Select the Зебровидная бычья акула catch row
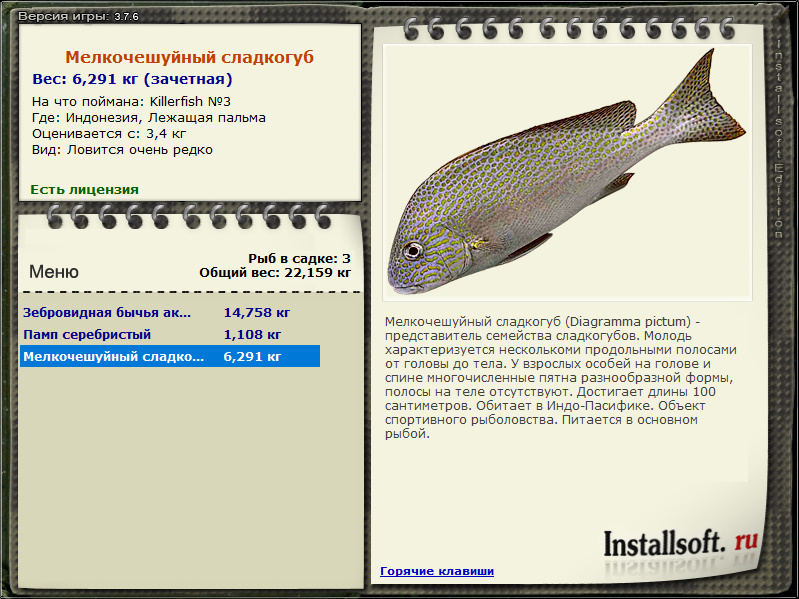 (170, 312)
